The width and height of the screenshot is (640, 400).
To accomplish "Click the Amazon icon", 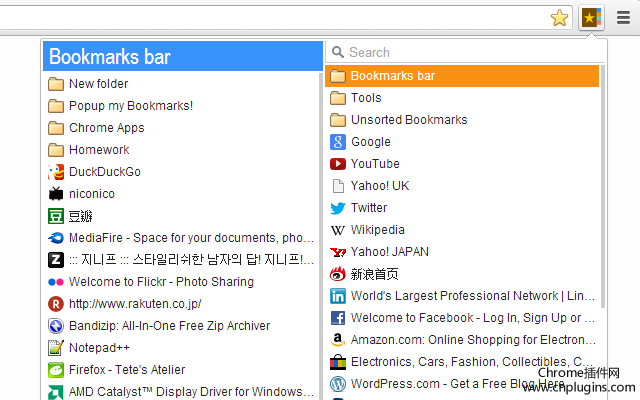I will click(338, 340).
